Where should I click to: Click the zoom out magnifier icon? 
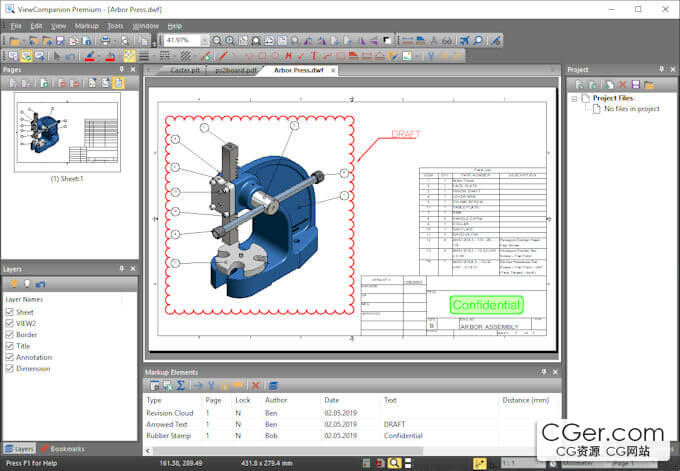click(x=217, y=41)
